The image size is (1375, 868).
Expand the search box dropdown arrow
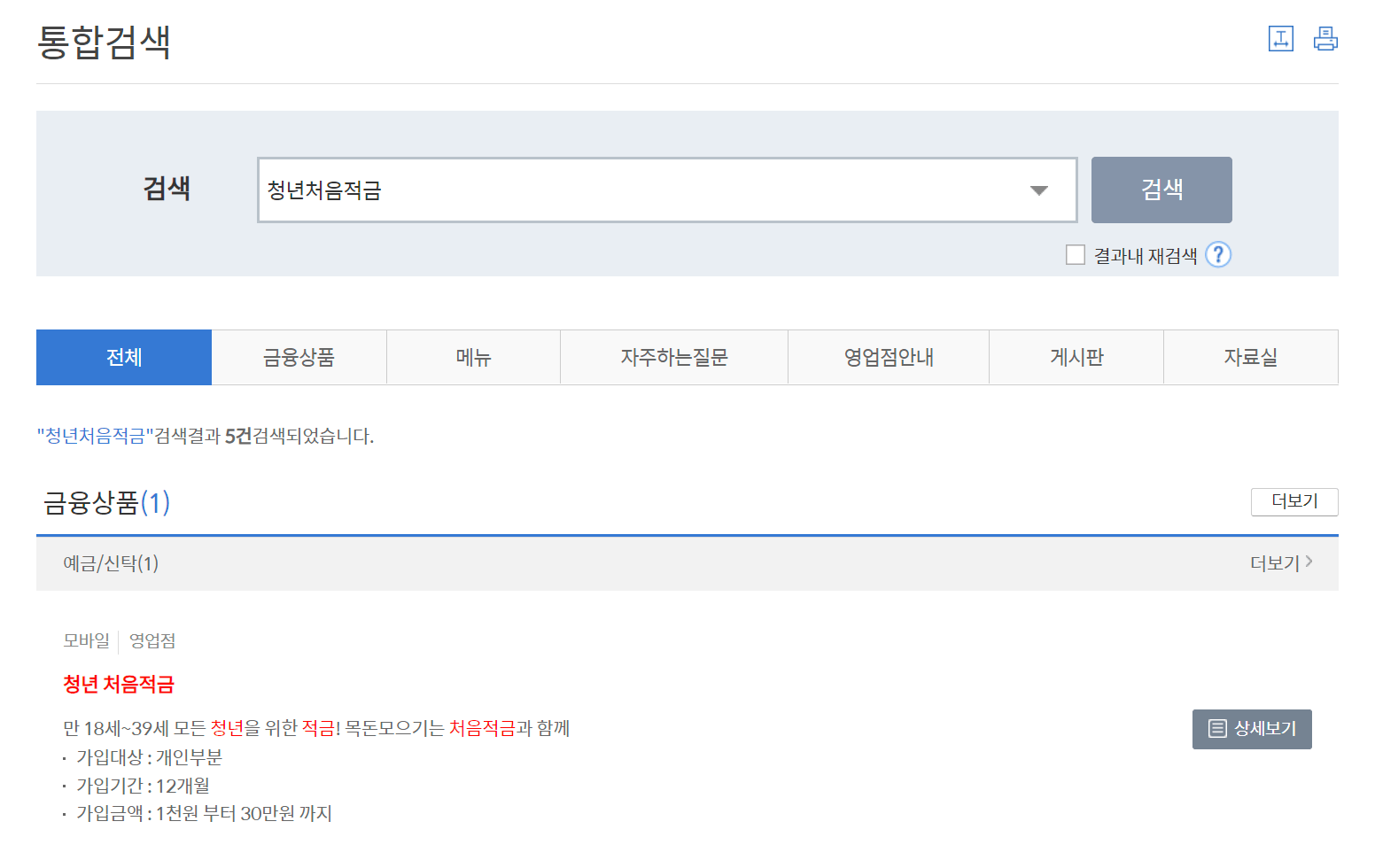point(1039,190)
